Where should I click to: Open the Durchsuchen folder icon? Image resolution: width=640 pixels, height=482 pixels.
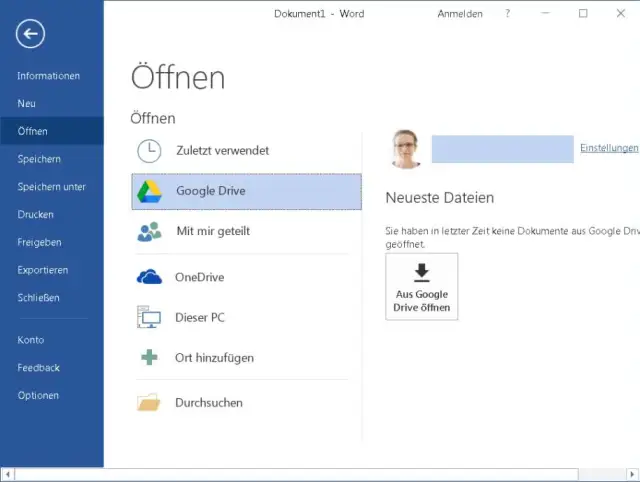point(149,403)
